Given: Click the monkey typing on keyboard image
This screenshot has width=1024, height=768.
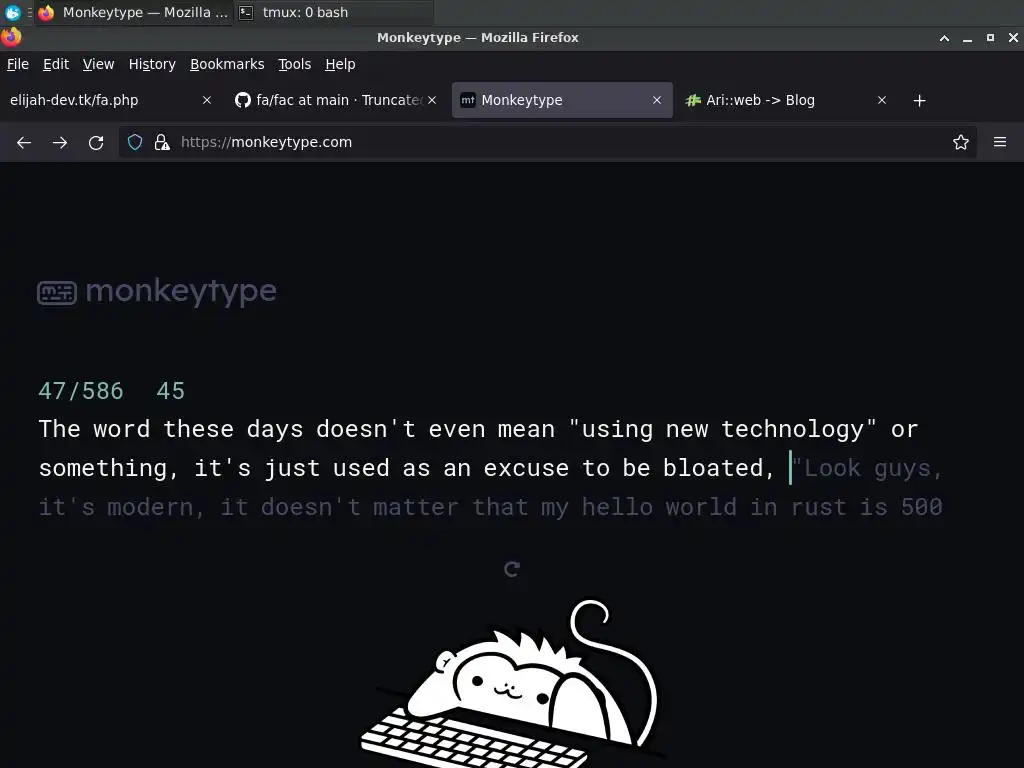Looking at the screenshot, I should point(512,684).
